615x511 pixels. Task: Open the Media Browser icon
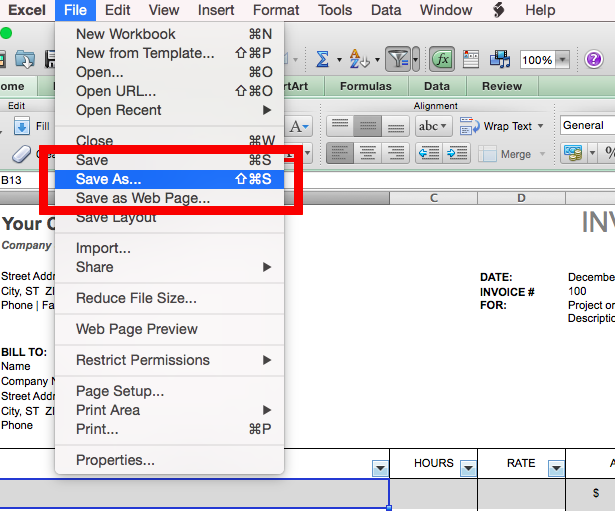pyautogui.click(x=500, y=59)
